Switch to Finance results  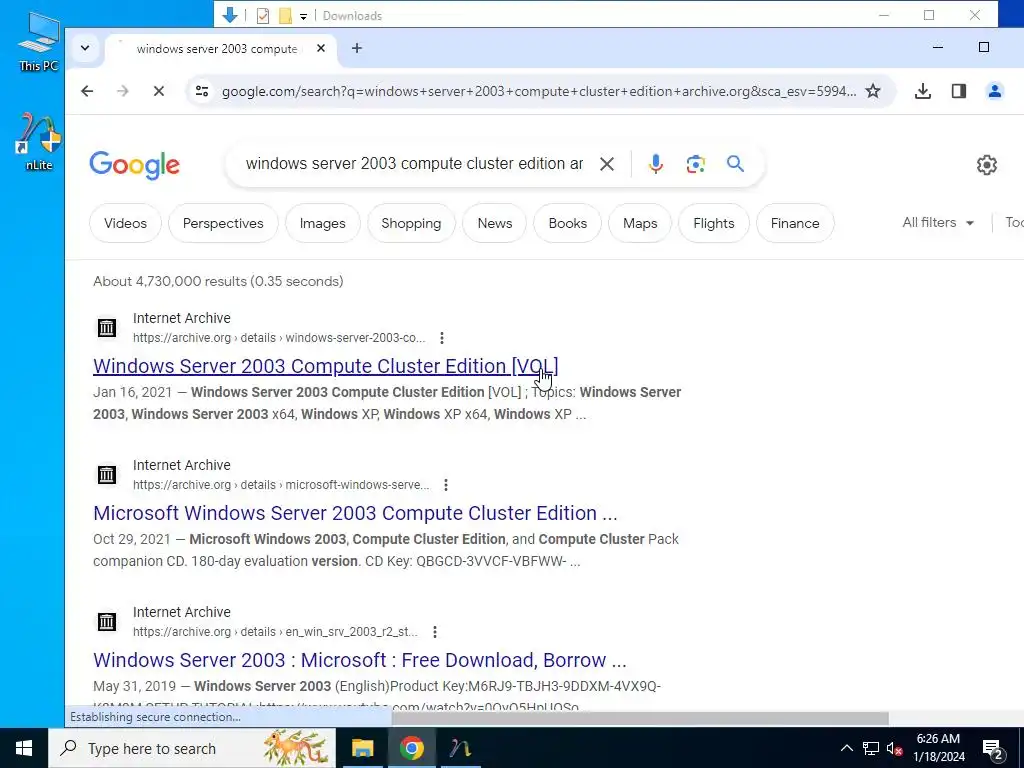click(x=795, y=223)
